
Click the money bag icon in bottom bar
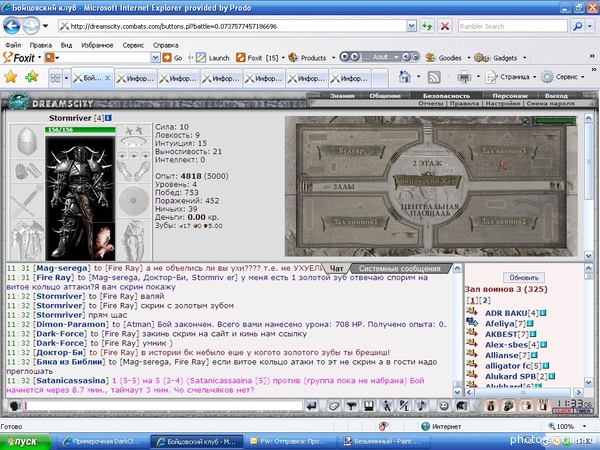point(490,406)
